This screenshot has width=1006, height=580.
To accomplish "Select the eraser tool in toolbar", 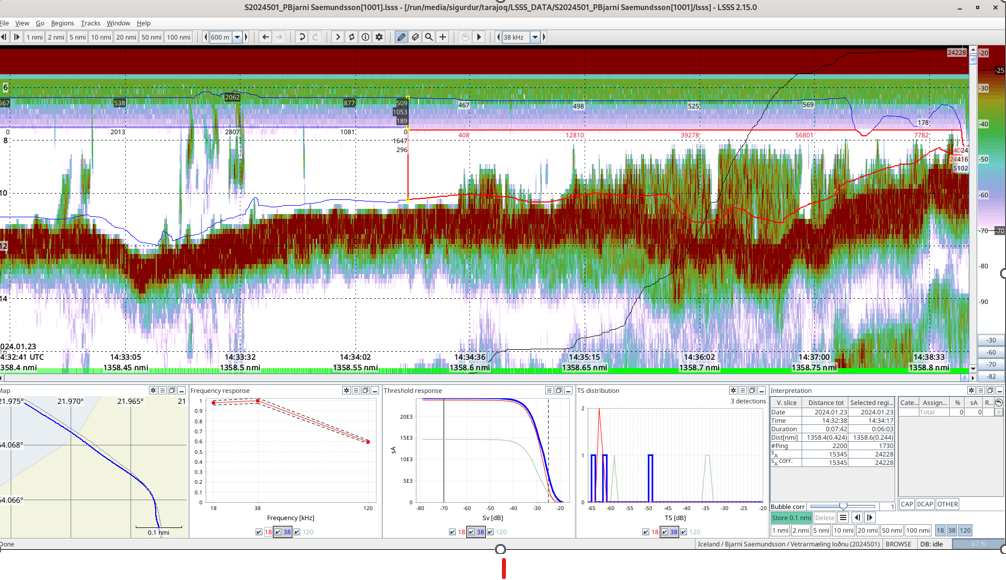I will [x=415, y=37].
